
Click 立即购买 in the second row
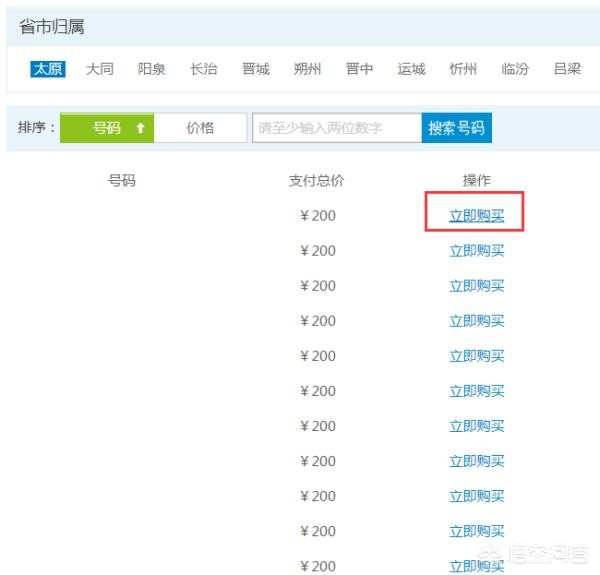(x=476, y=251)
